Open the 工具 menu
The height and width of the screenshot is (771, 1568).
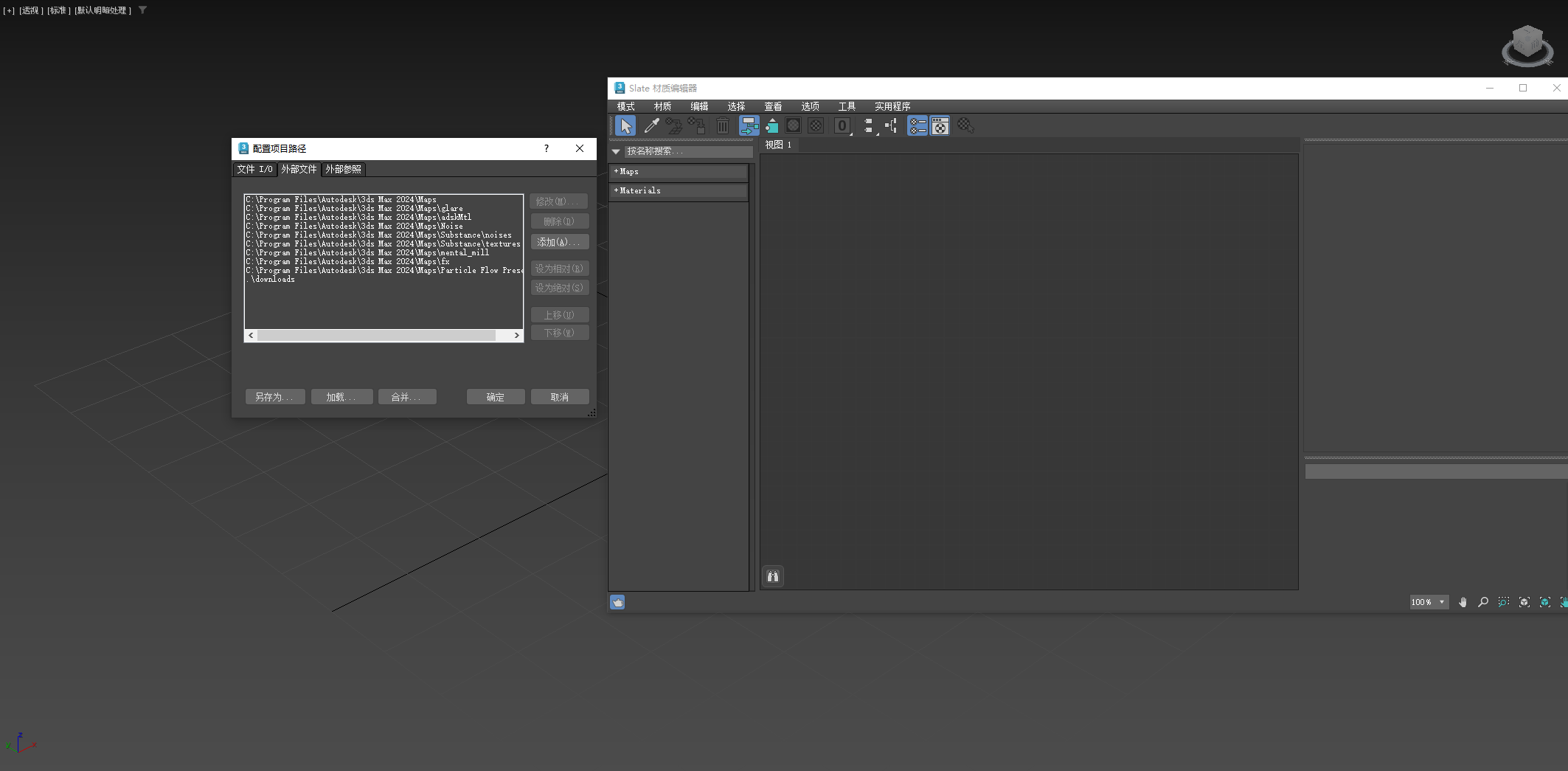847,106
